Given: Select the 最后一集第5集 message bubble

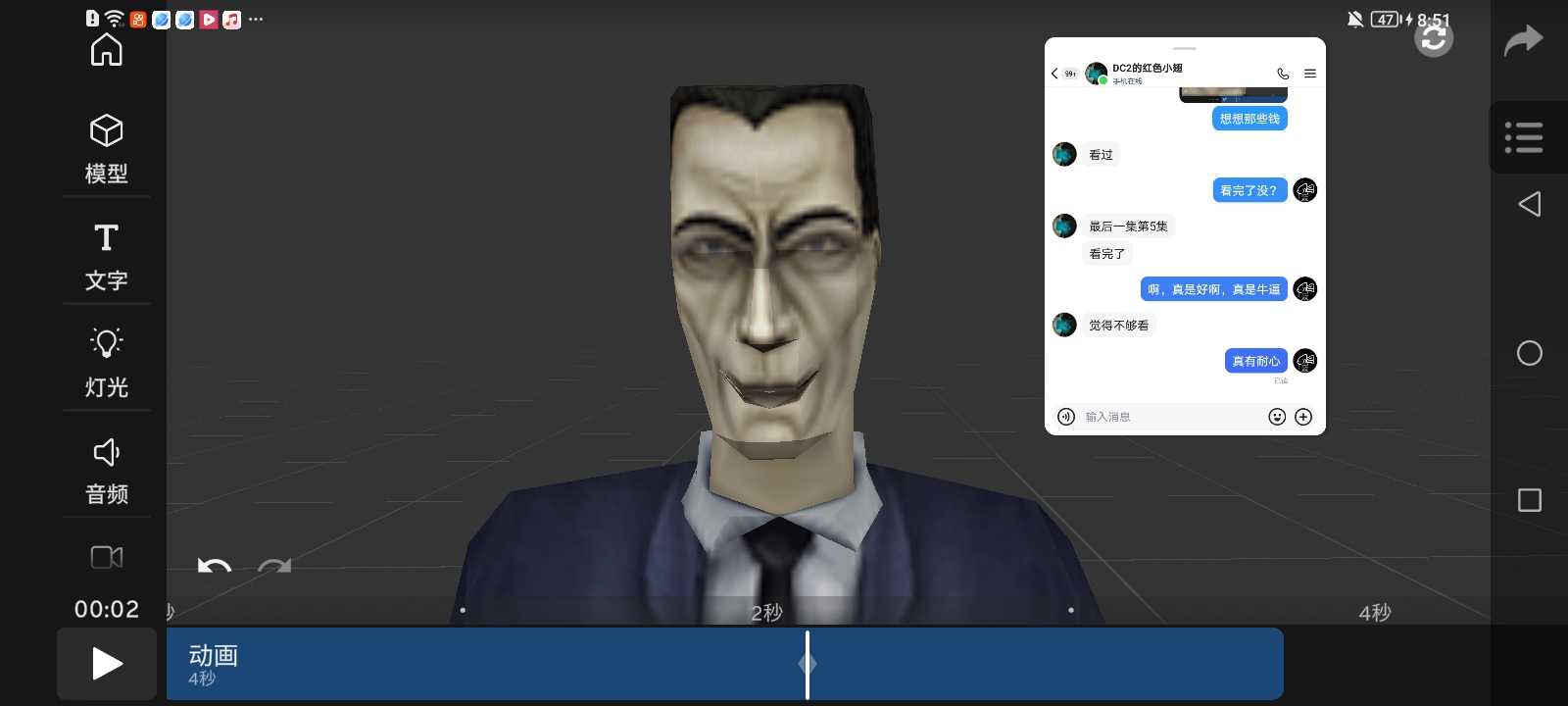Looking at the screenshot, I should coord(1129,227).
